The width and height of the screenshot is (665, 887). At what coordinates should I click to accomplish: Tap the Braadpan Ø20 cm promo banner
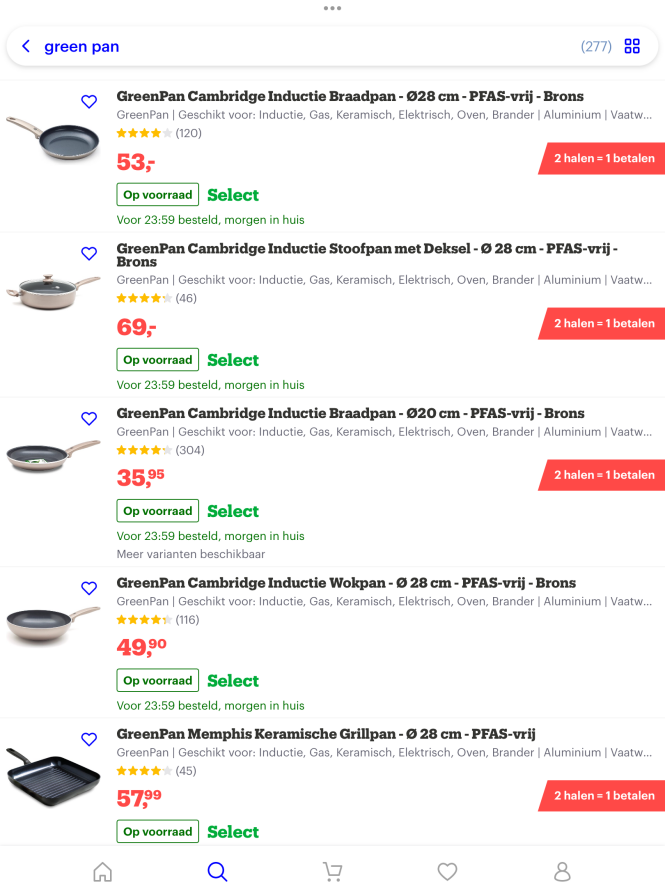point(603,475)
